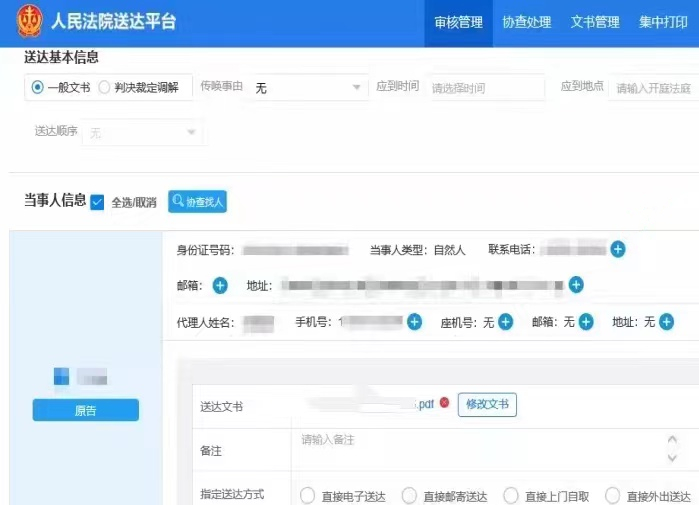Click the plus icon next to 联系电话
Image resolution: width=699 pixels, height=505 pixels.
618,249
